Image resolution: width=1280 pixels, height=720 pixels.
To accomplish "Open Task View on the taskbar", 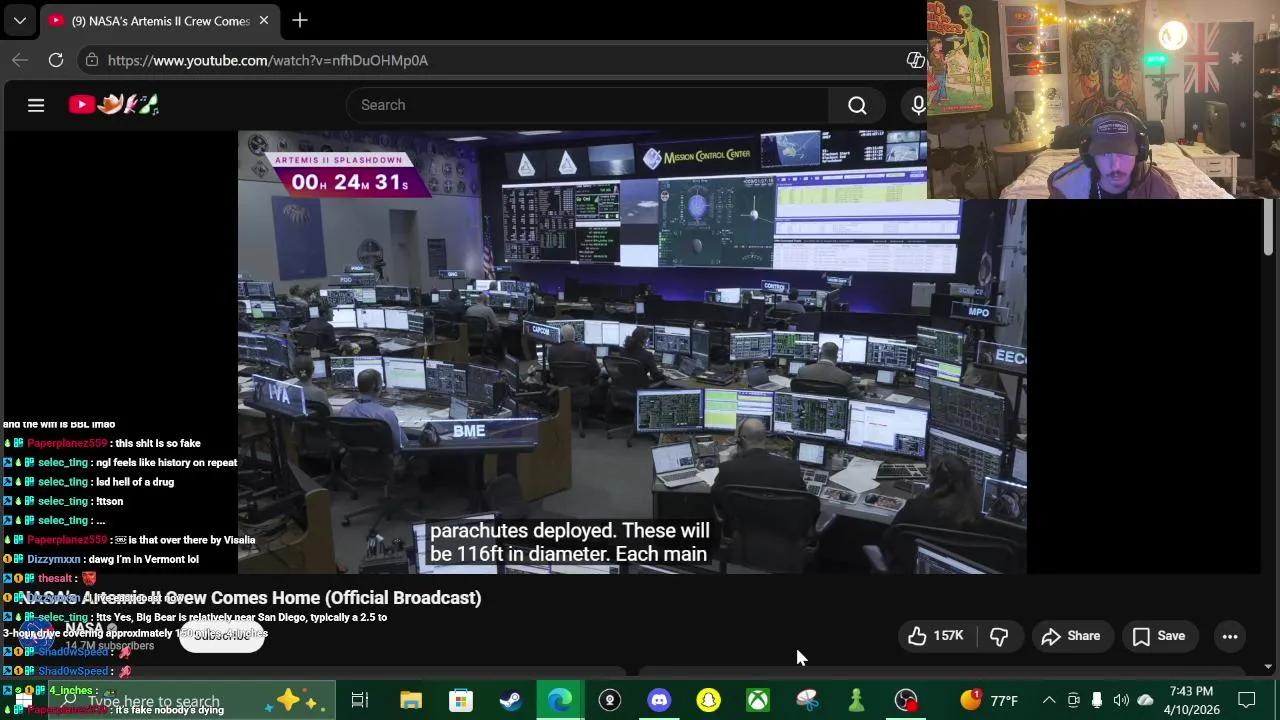I will [x=360, y=700].
